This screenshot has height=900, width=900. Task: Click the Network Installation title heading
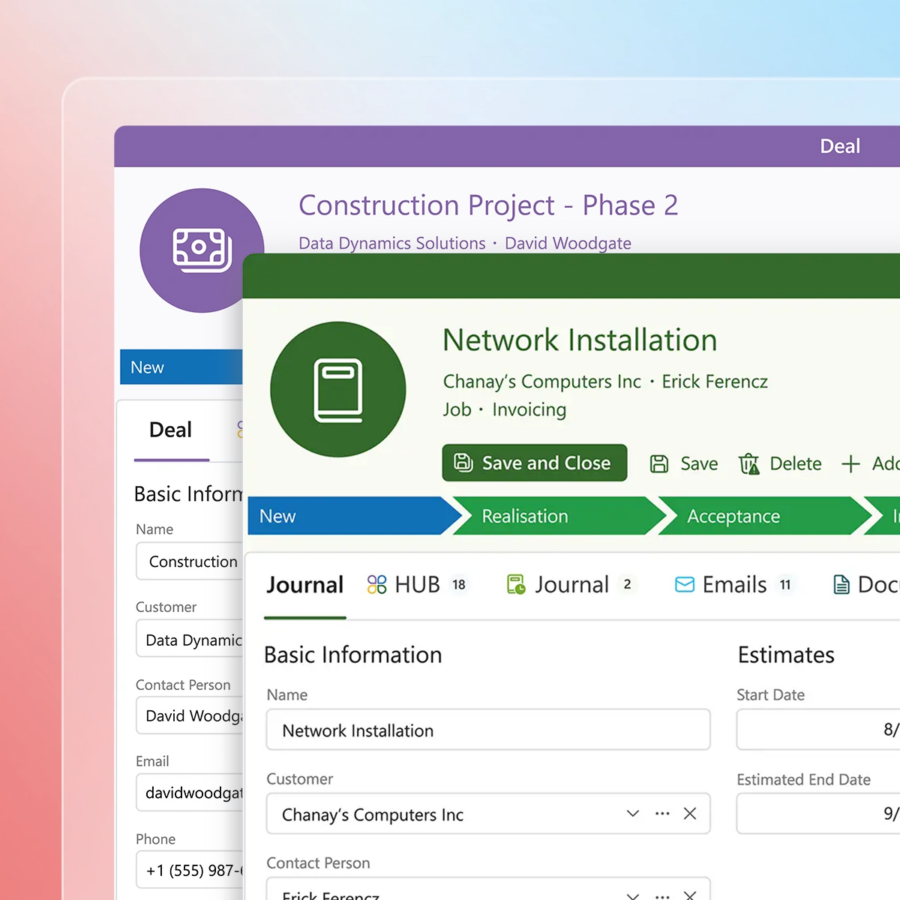(580, 340)
